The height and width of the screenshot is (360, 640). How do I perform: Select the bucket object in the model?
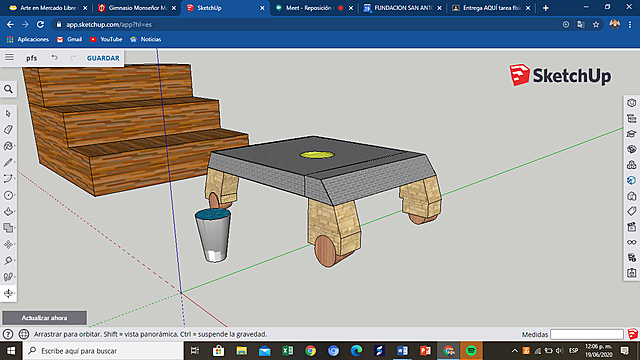[213, 235]
